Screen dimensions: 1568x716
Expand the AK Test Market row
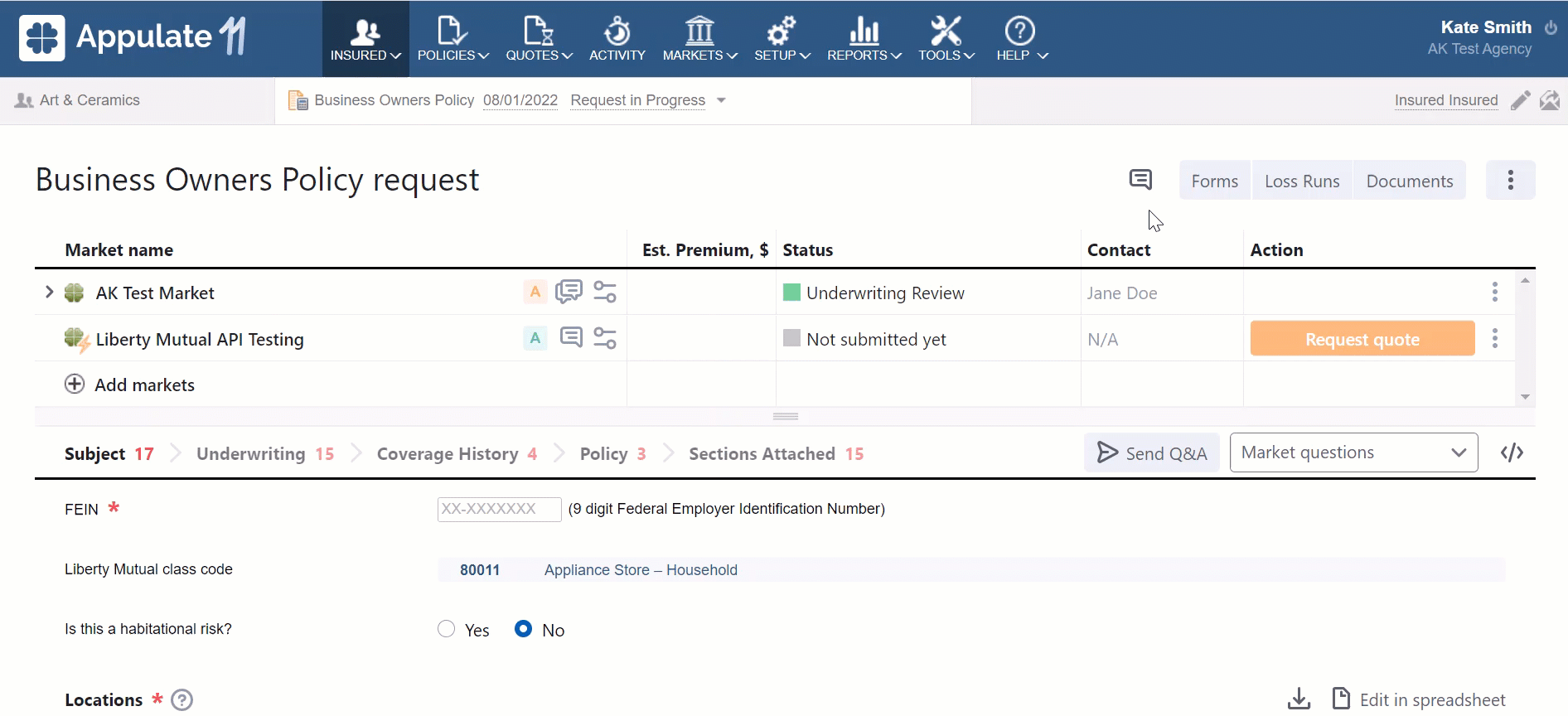point(49,292)
